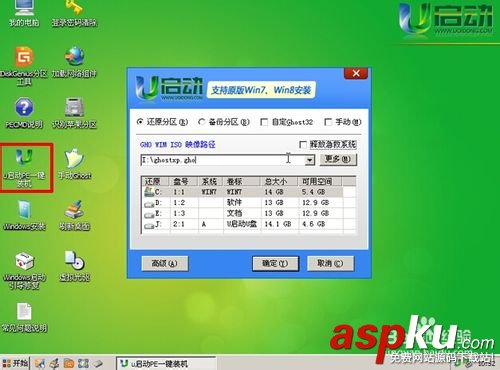The width and height of the screenshot is (500, 370).
Task: Launch Windows启动引导修复 toolbox icon
Action: click(x=24, y=270)
